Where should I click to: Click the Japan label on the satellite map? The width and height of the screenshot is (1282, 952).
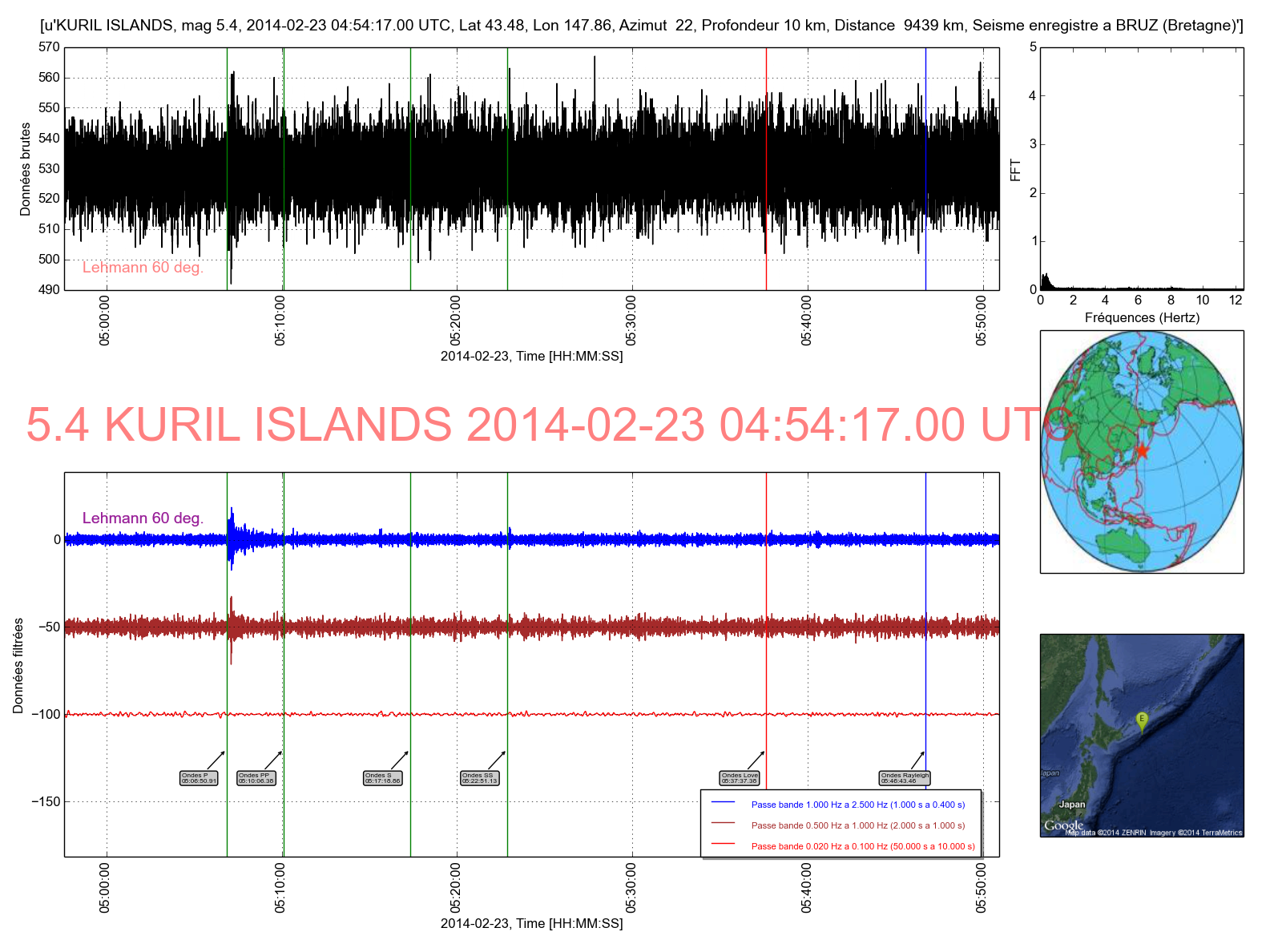[1071, 804]
